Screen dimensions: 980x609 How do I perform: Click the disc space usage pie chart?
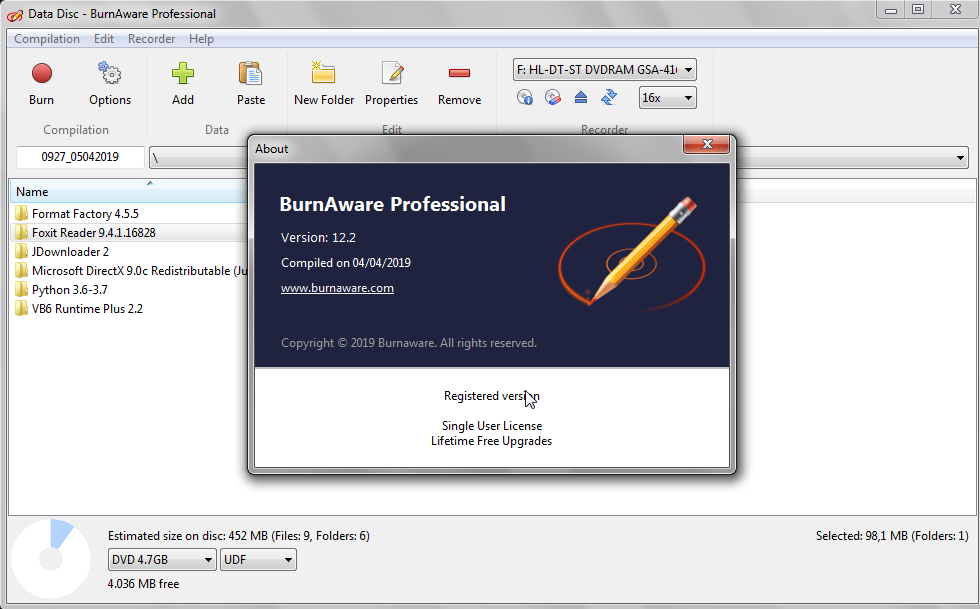pos(51,558)
